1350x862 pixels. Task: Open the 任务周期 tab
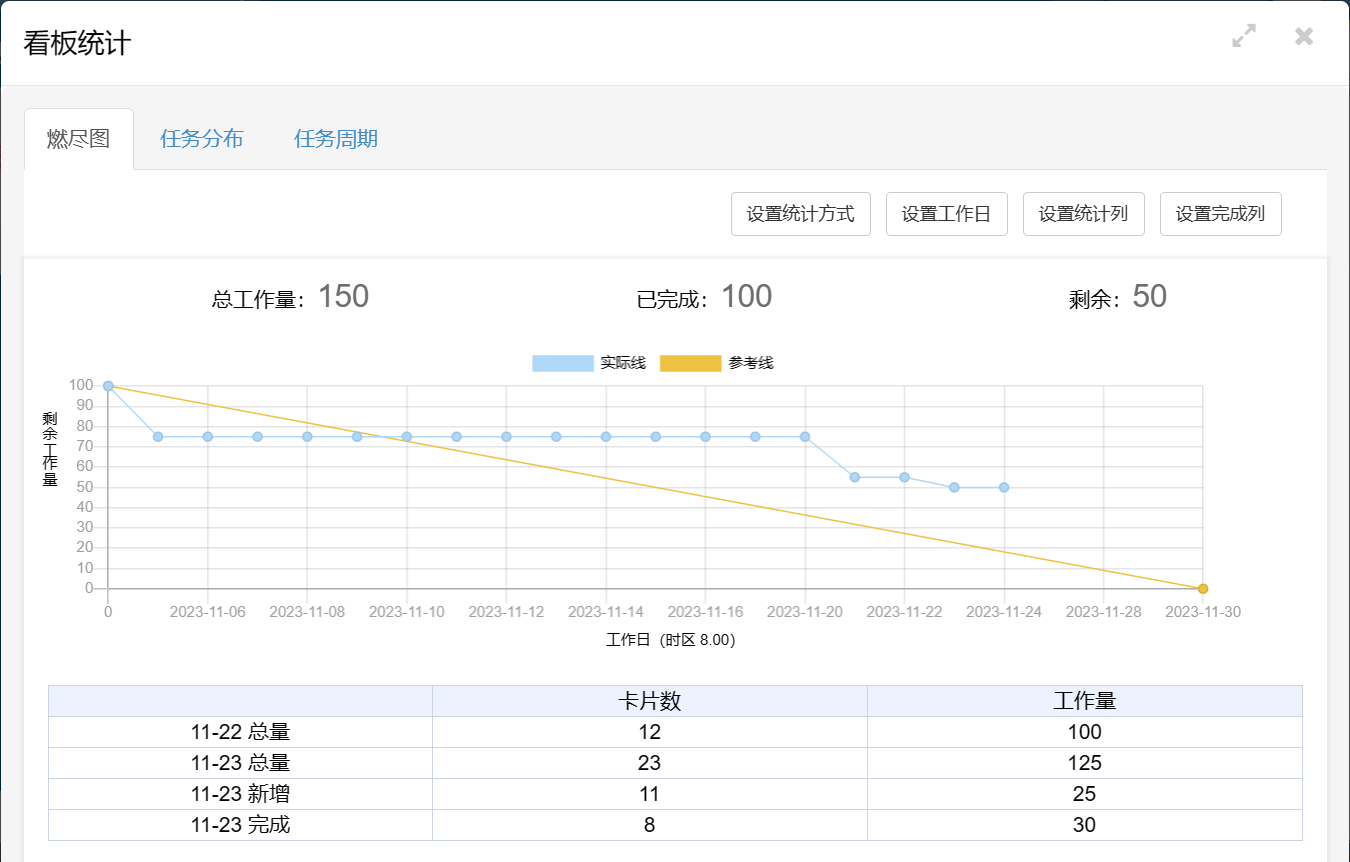(x=336, y=139)
